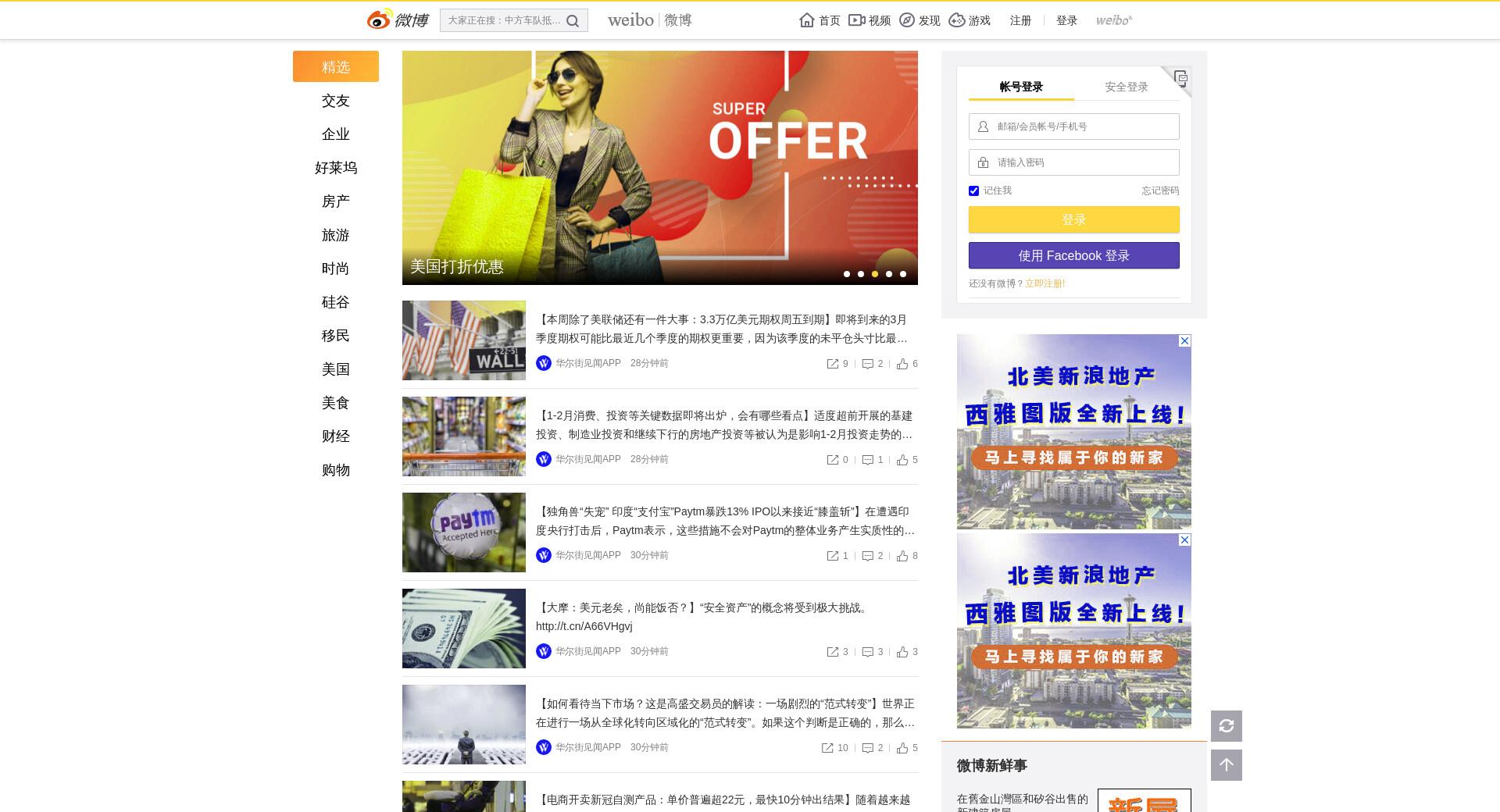Image resolution: width=1500 pixels, height=812 pixels.
Task: Click the comment icon on the 1-2月消费 post
Action: [867, 460]
